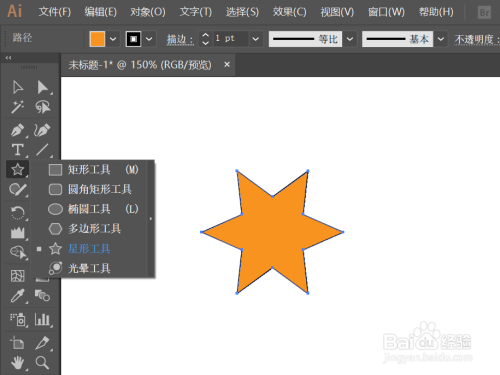Screen dimensions: 500x375
Task: Activate the Hand tool
Action: tap(17, 363)
